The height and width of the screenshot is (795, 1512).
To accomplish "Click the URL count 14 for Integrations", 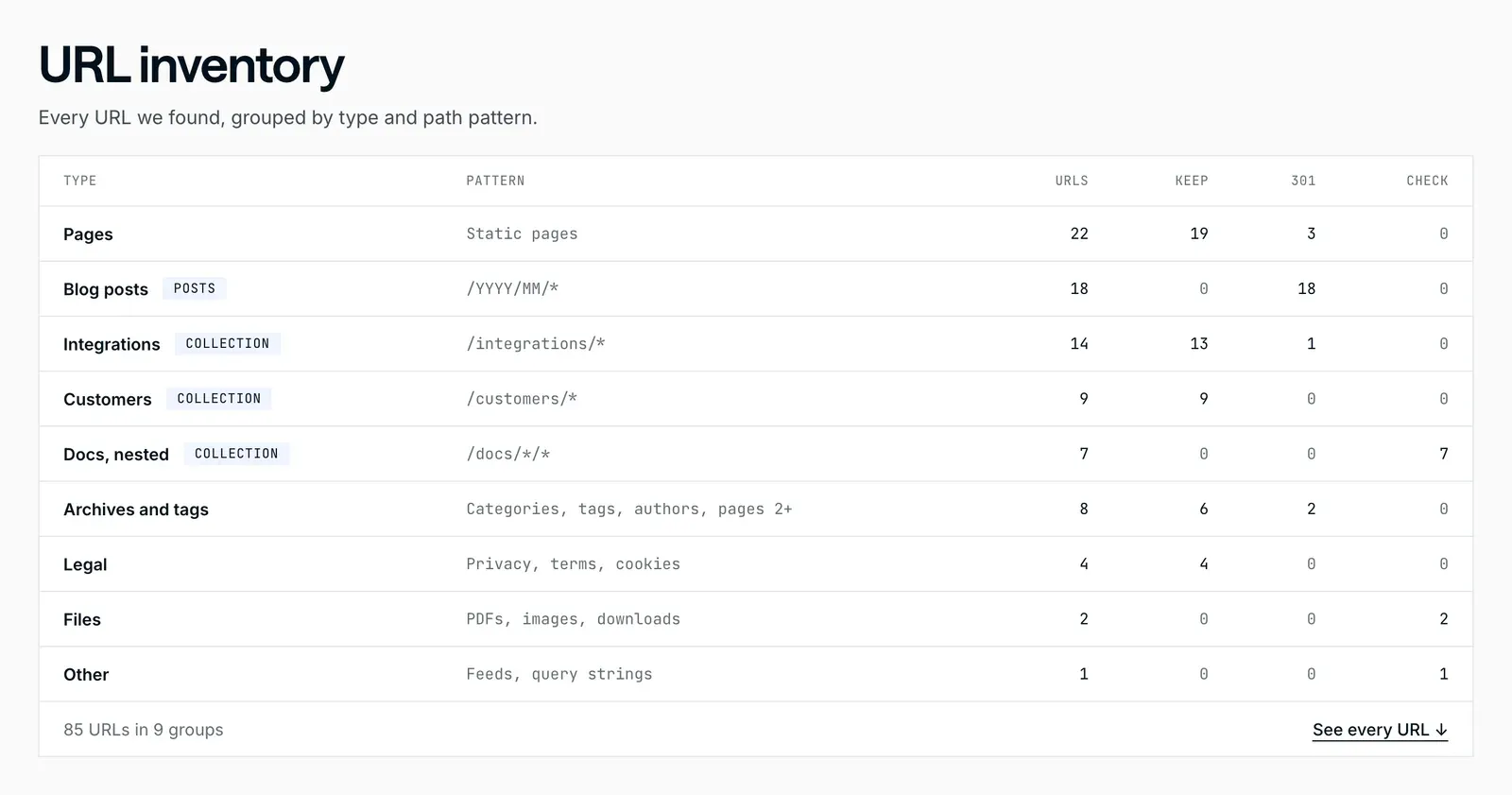I will [1079, 343].
